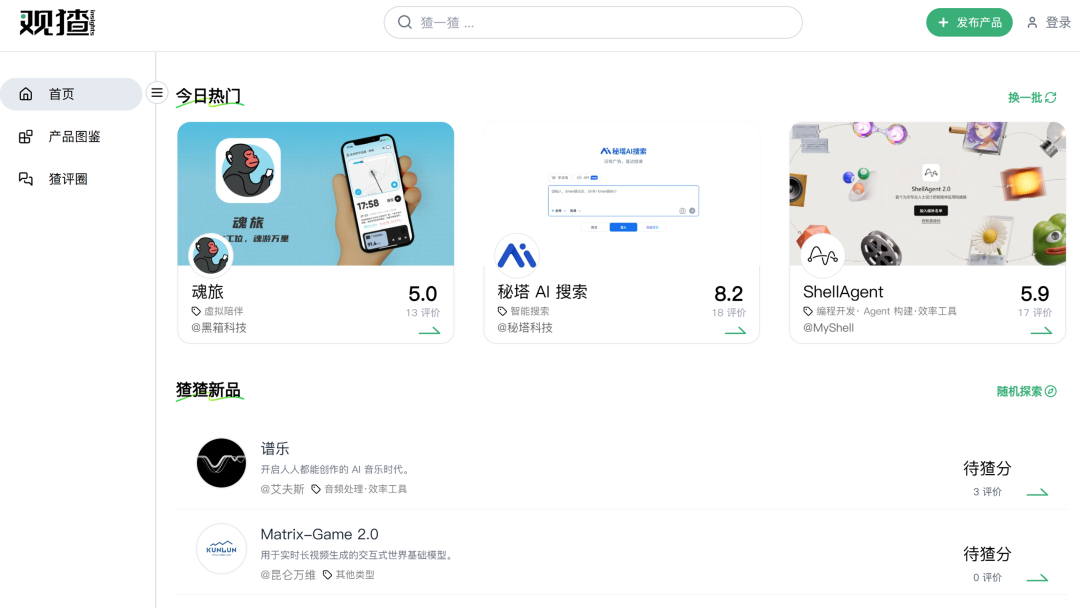Click the arrow on ShellAgent card

pos(1041,331)
